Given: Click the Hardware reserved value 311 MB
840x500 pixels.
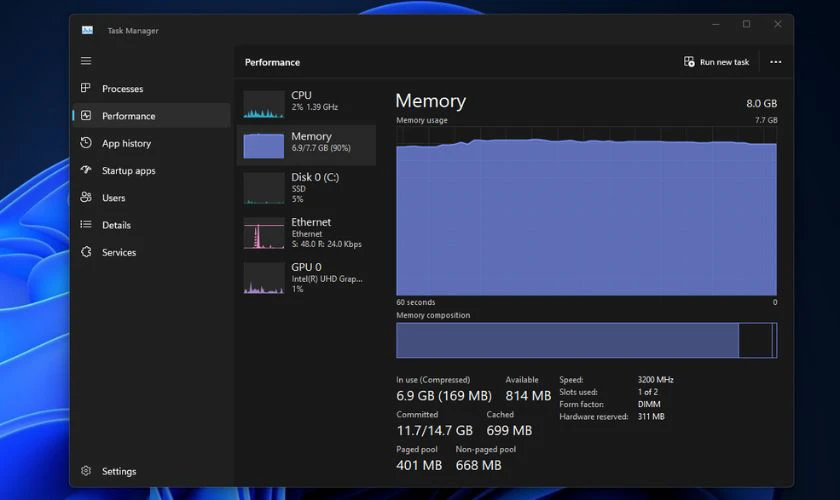Looking at the screenshot, I should tap(651, 416).
